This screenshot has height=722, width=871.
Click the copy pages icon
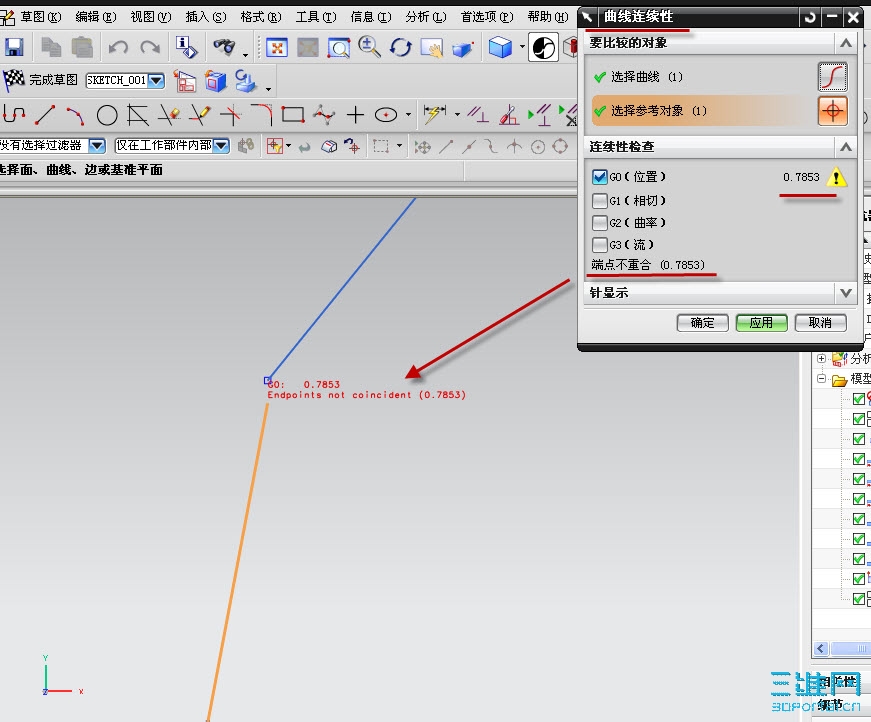tap(51, 47)
